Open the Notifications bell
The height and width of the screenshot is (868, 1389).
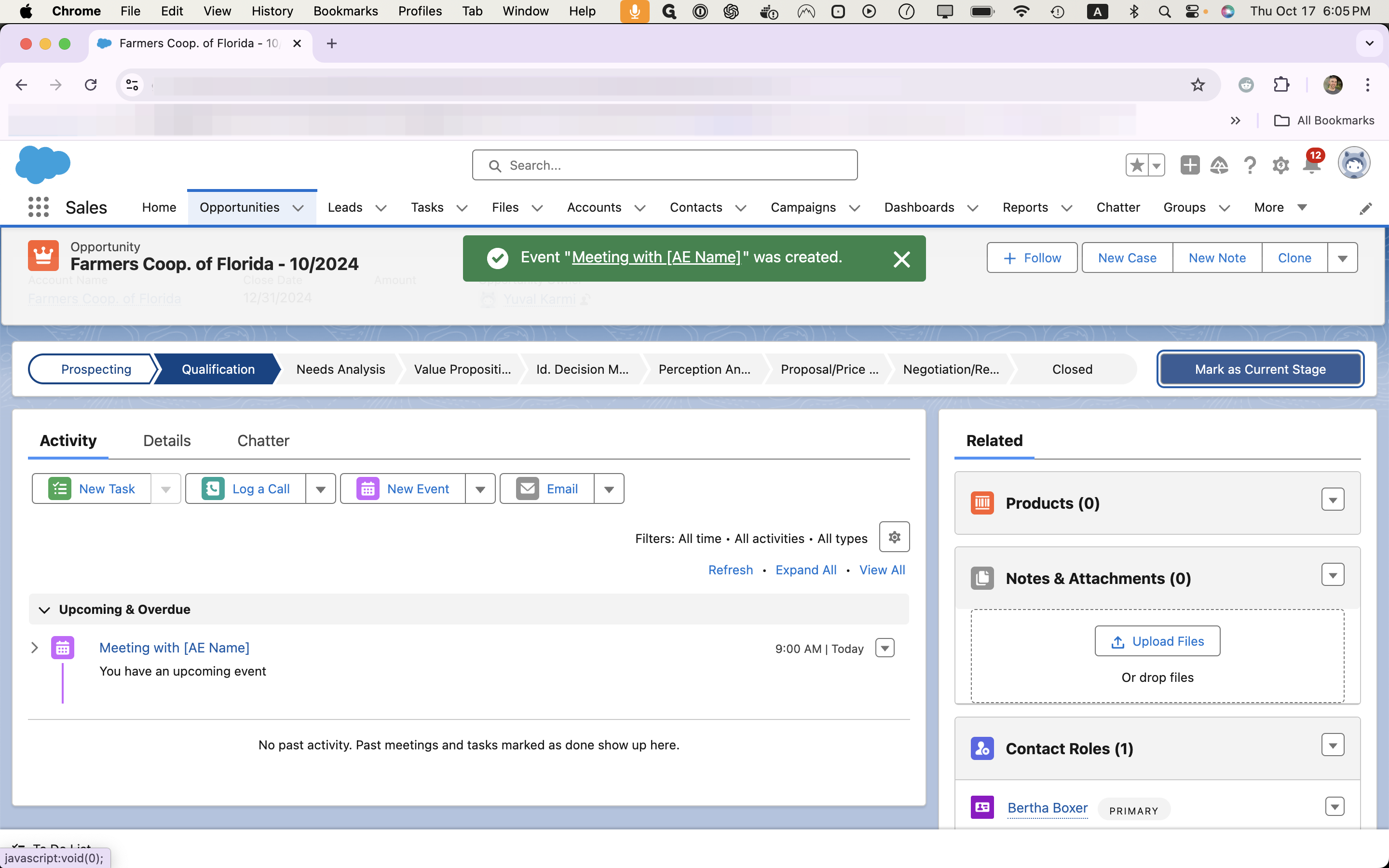pyautogui.click(x=1311, y=165)
